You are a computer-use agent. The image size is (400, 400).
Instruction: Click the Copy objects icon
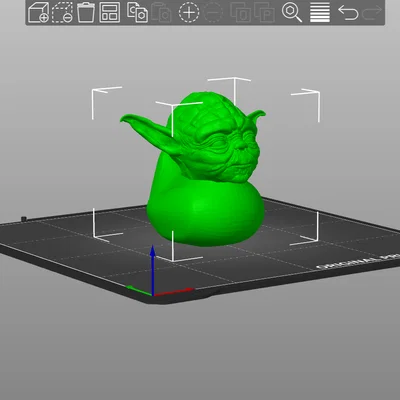coord(137,12)
